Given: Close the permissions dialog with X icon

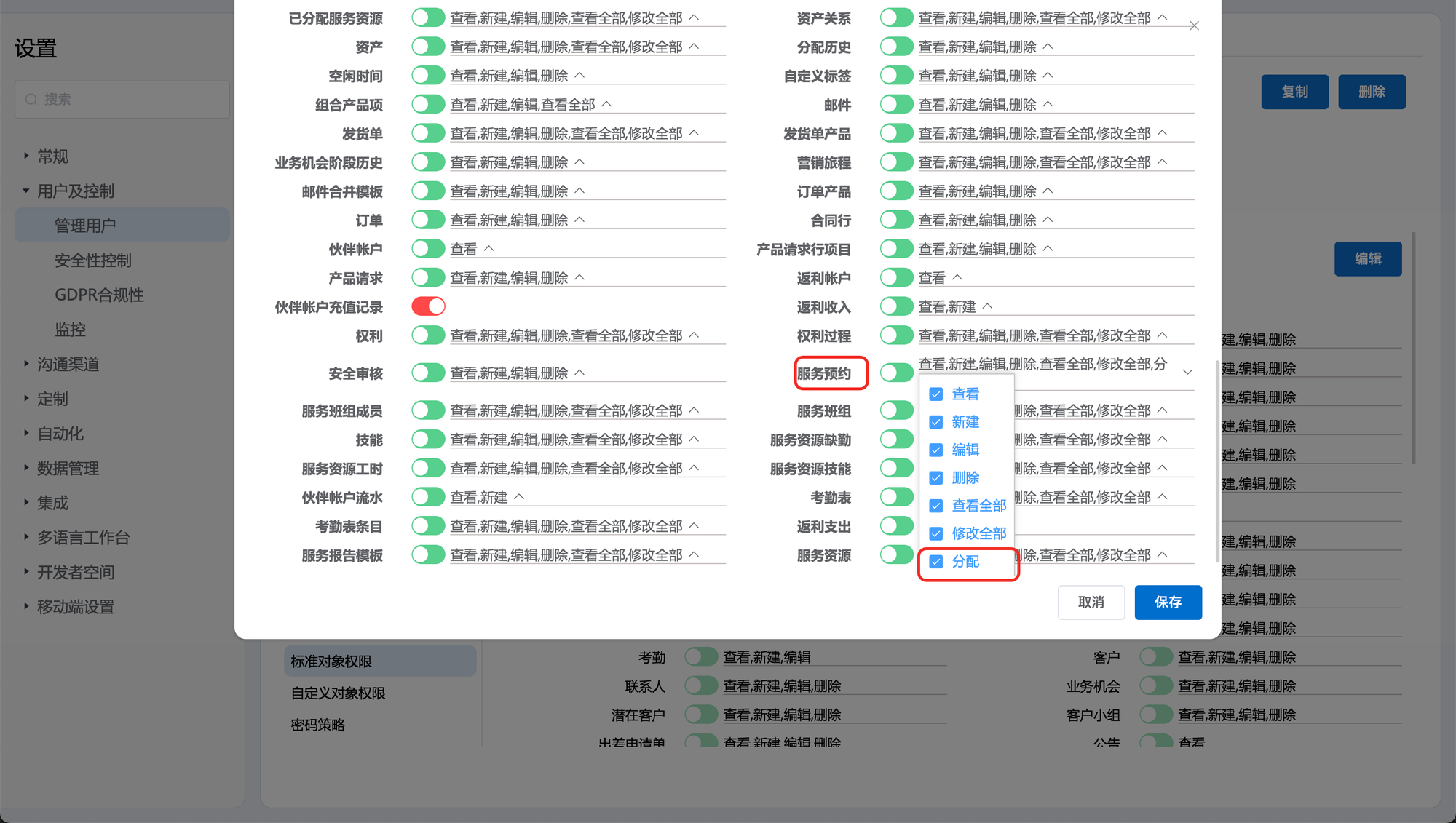Looking at the screenshot, I should click(1194, 26).
